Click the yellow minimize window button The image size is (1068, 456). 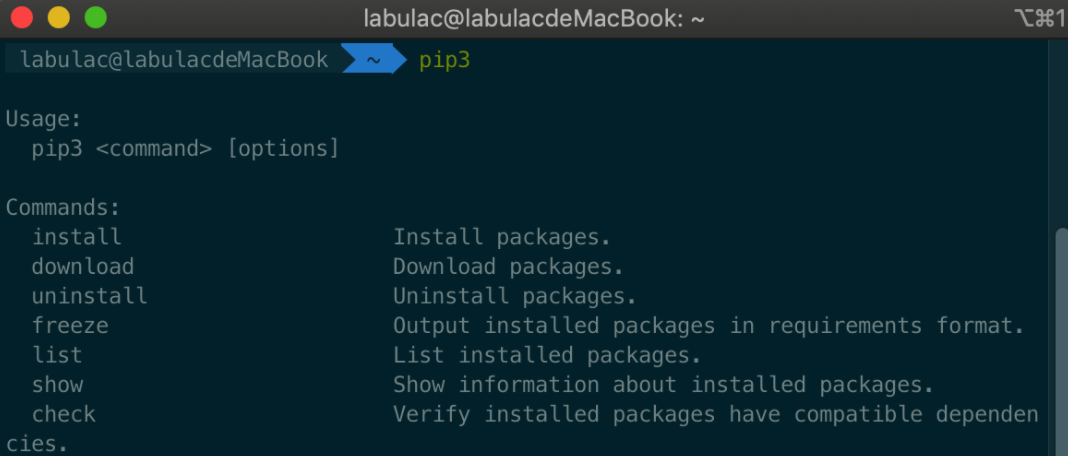coord(59,17)
